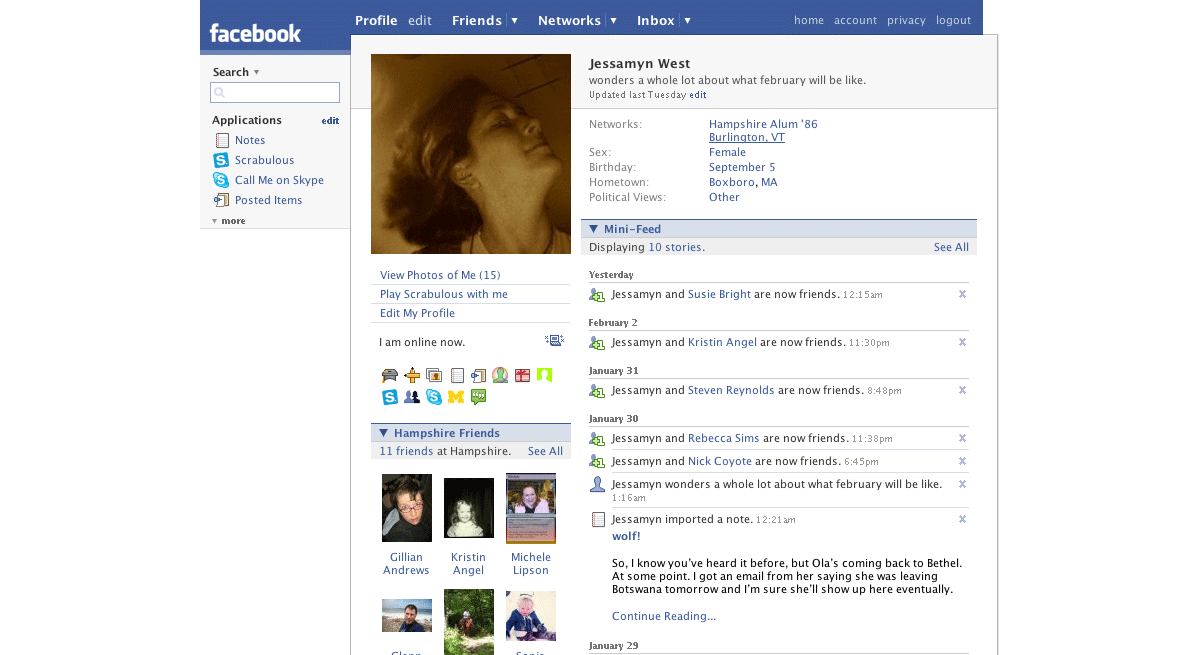Click the Posted Items icon in sidebar
Screen dimensions: 1199x655
(x=222, y=200)
